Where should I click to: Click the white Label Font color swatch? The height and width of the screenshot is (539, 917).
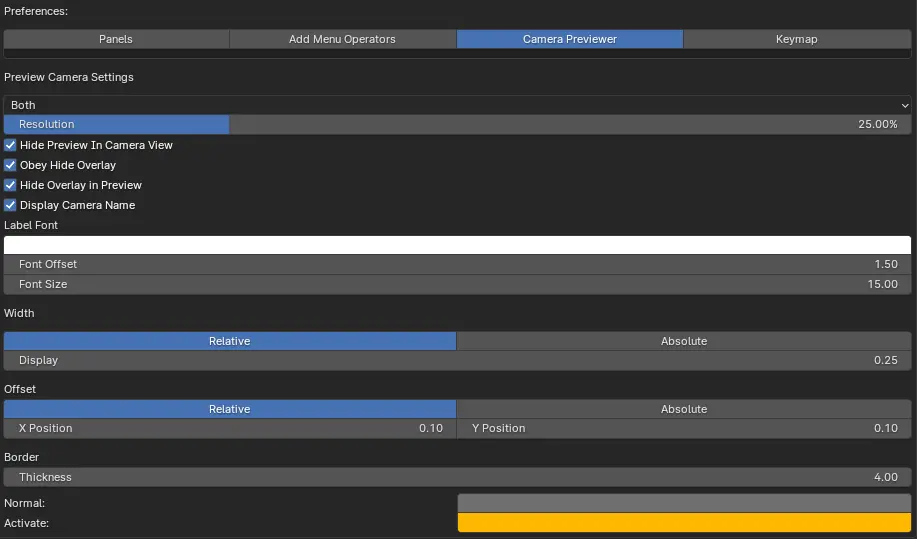pyautogui.click(x=457, y=245)
